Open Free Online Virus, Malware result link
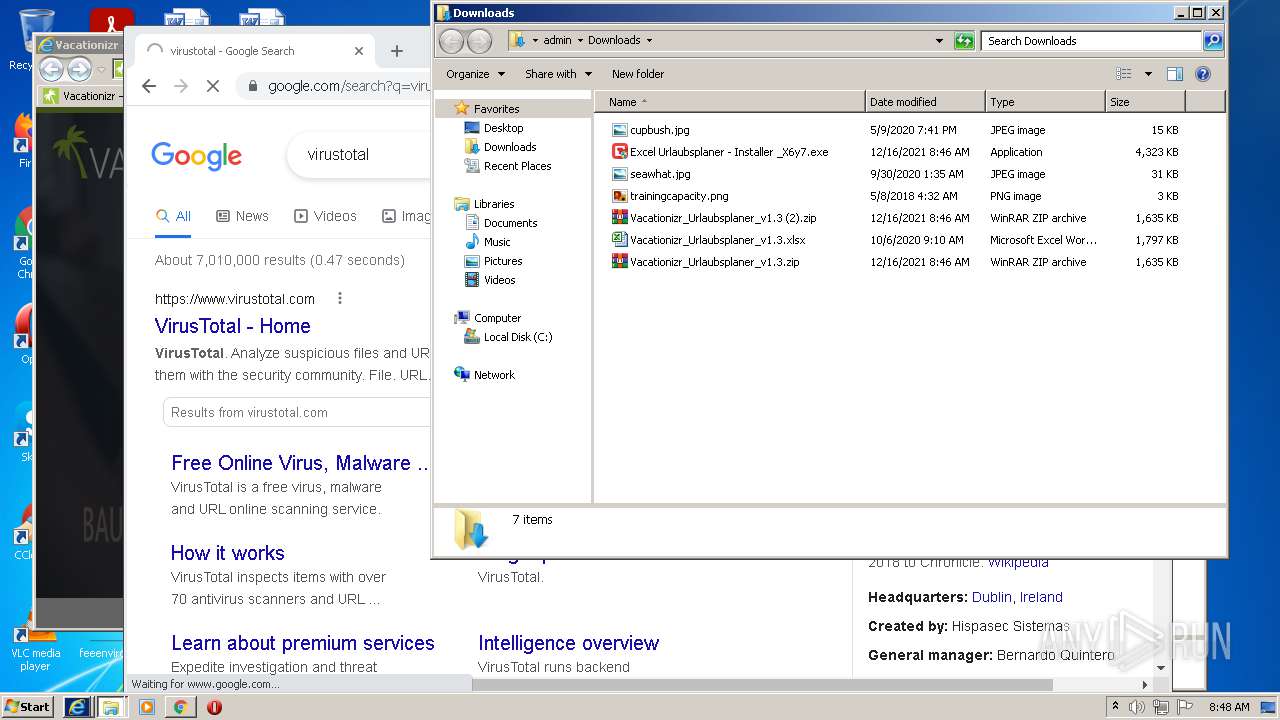 point(300,463)
